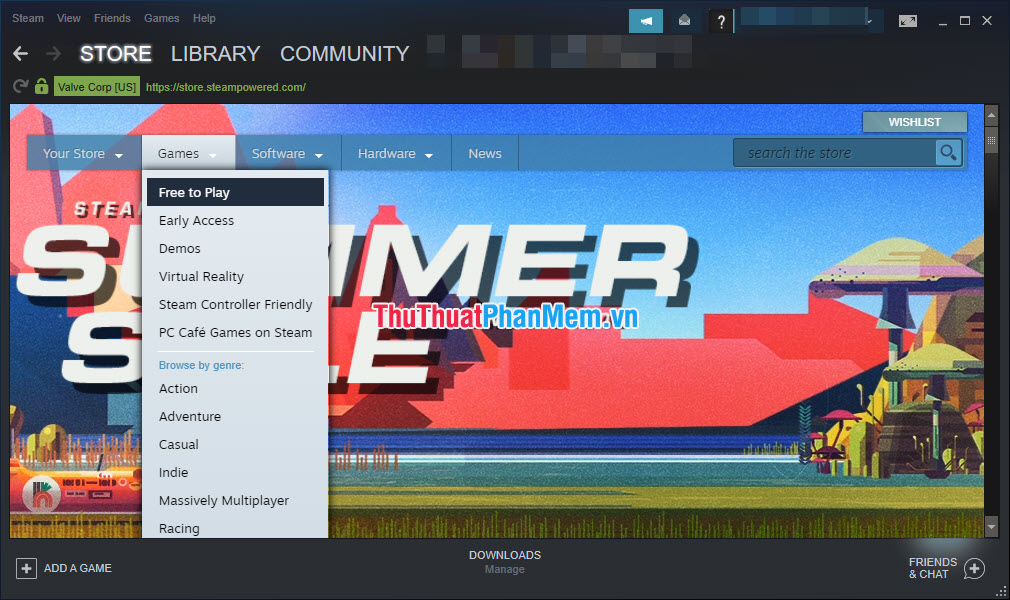Select Early Access from the Games menu
The width and height of the screenshot is (1010, 600).
coord(196,220)
